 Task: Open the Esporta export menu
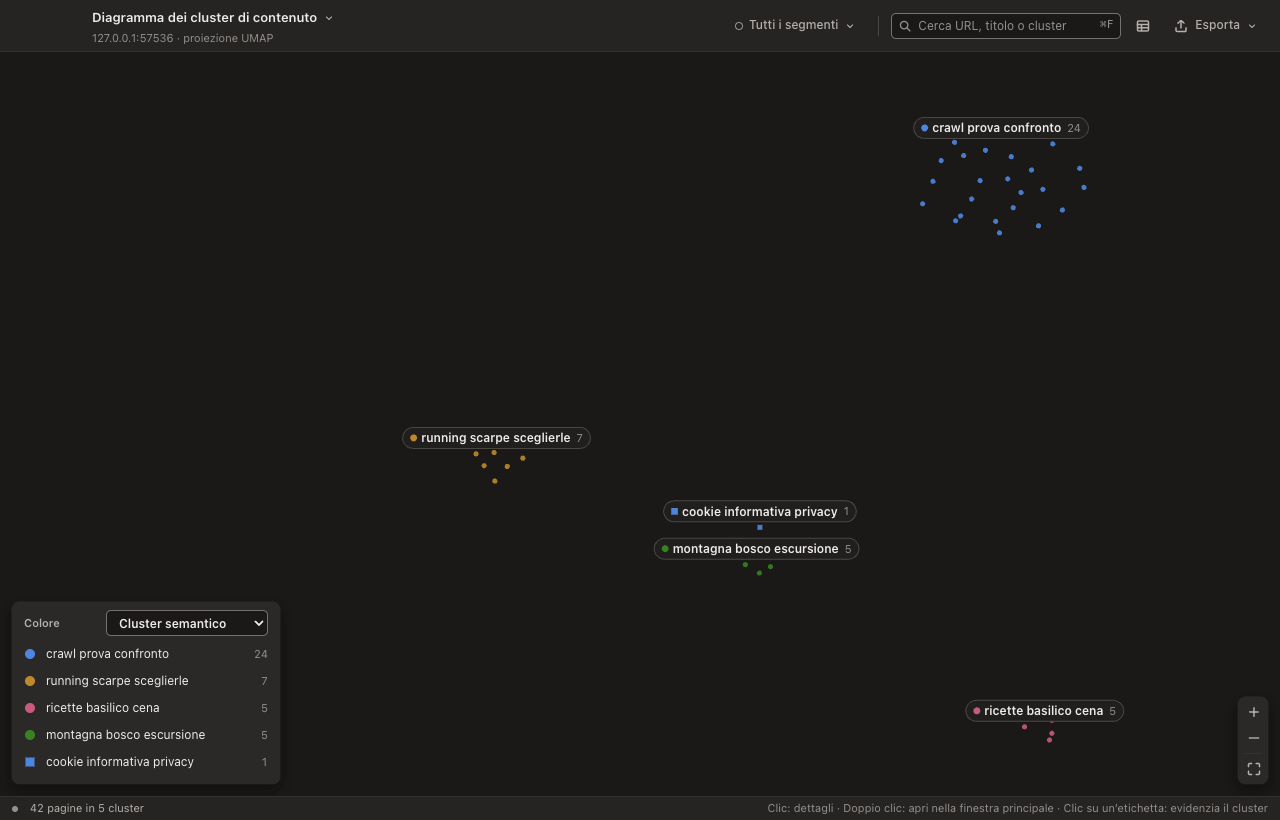pyautogui.click(x=1215, y=25)
